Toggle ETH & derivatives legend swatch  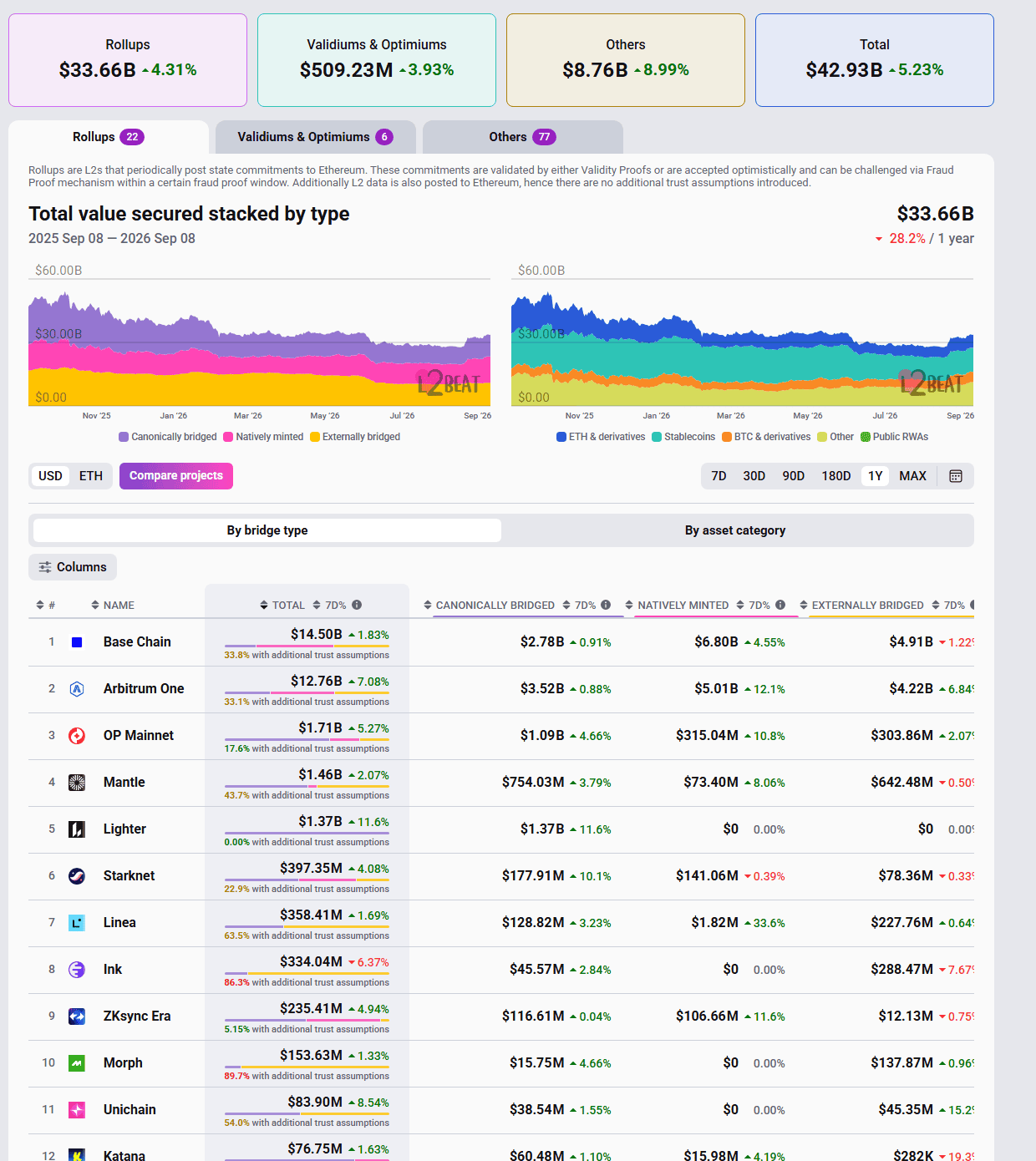pyautogui.click(x=561, y=437)
